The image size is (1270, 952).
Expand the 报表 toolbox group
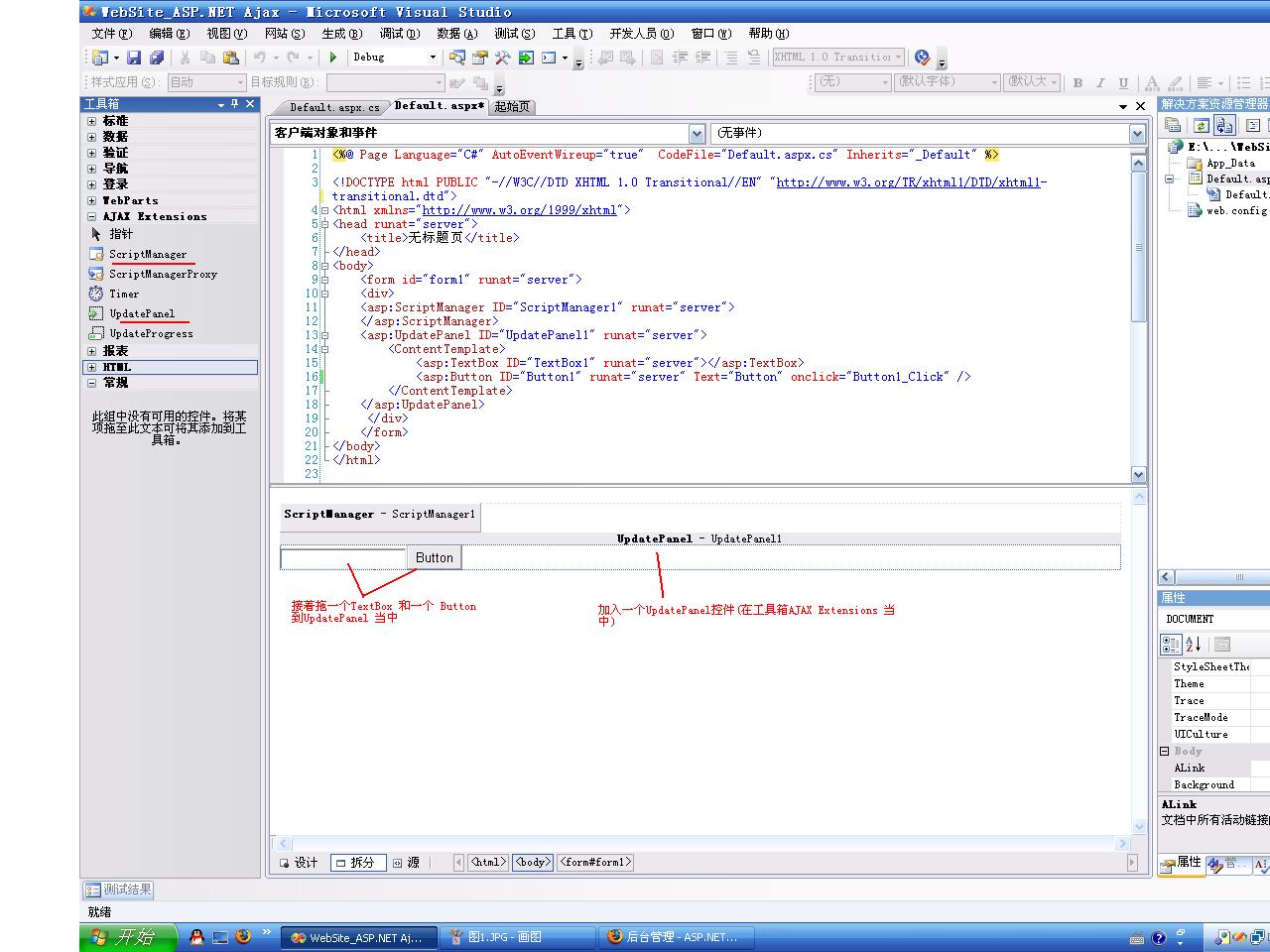pyautogui.click(x=92, y=351)
